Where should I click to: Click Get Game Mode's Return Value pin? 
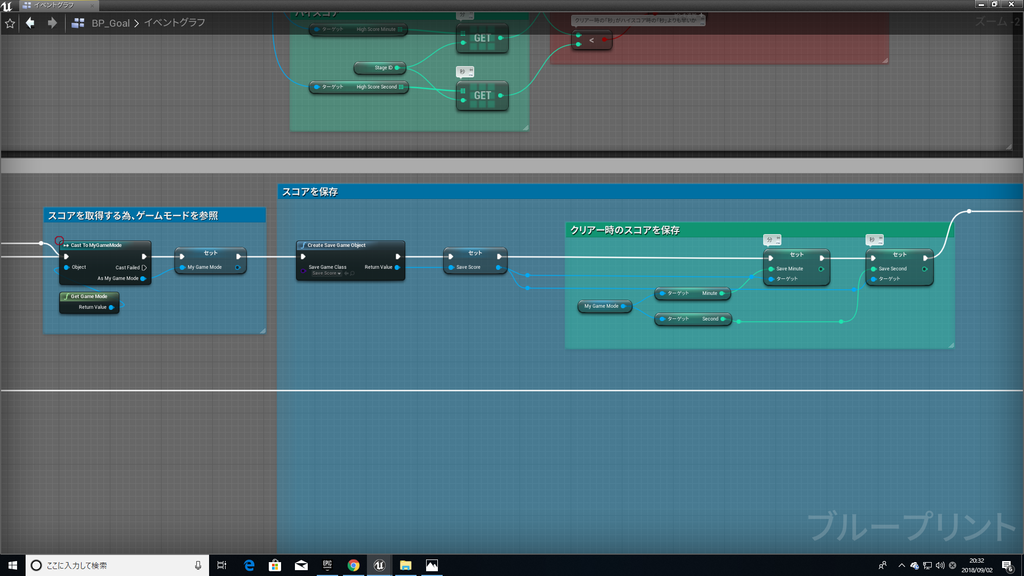112,307
